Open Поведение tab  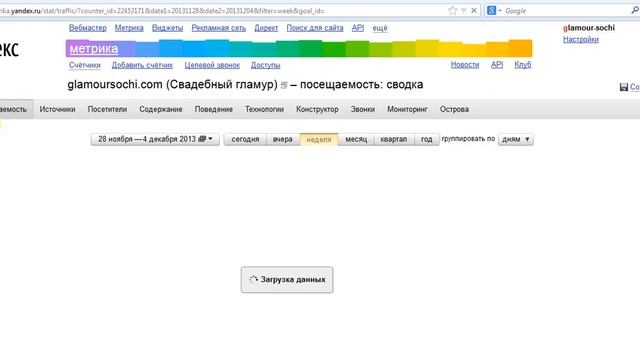coord(213,109)
